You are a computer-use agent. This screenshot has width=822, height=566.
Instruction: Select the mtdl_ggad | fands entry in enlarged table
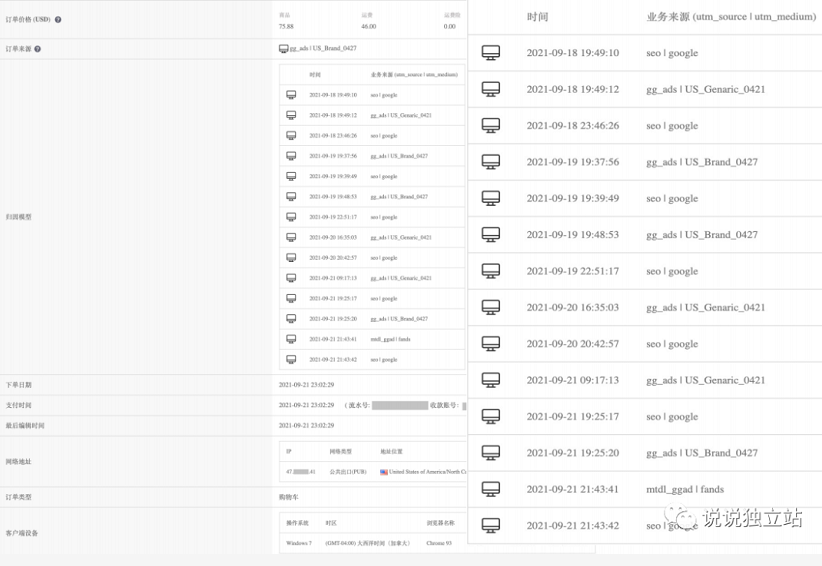685,489
